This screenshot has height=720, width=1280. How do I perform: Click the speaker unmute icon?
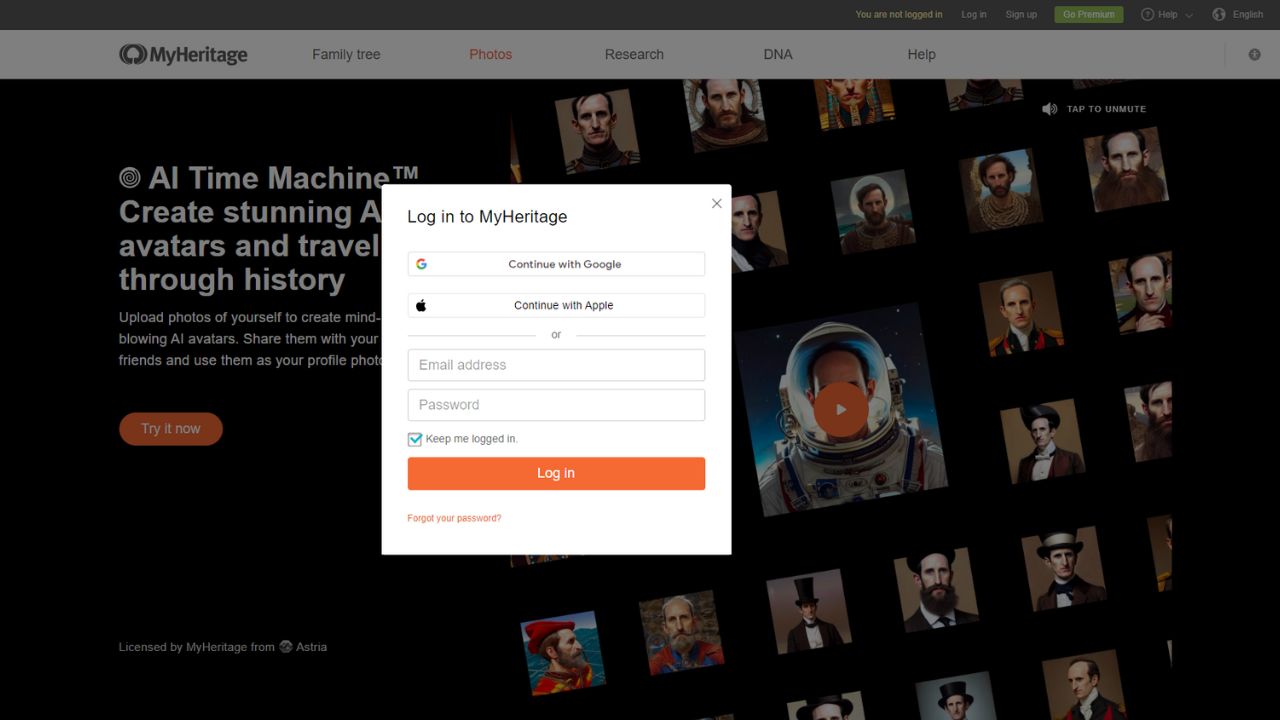[1049, 109]
